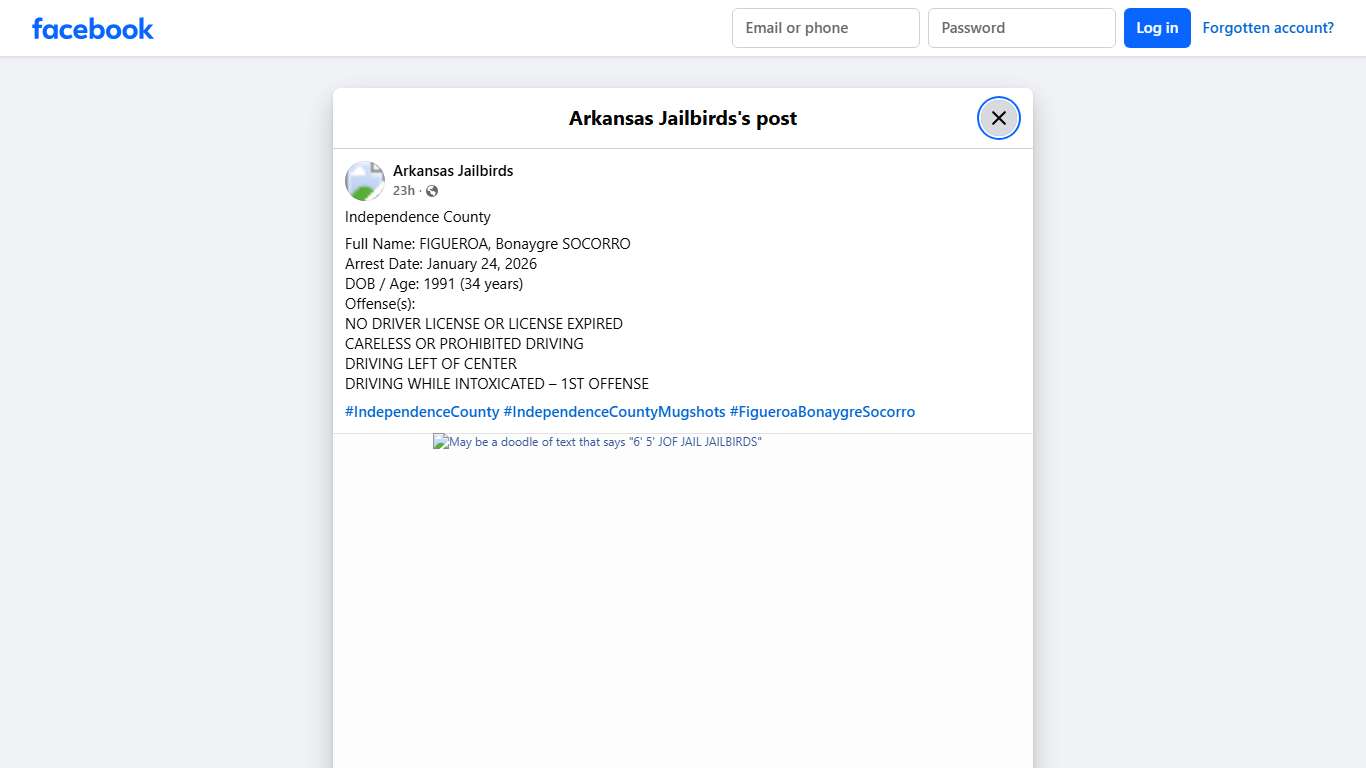The width and height of the screenshot is (1366, 768).
Task: Click the globe Public audience icon
Action: click(x=432, y=191)
